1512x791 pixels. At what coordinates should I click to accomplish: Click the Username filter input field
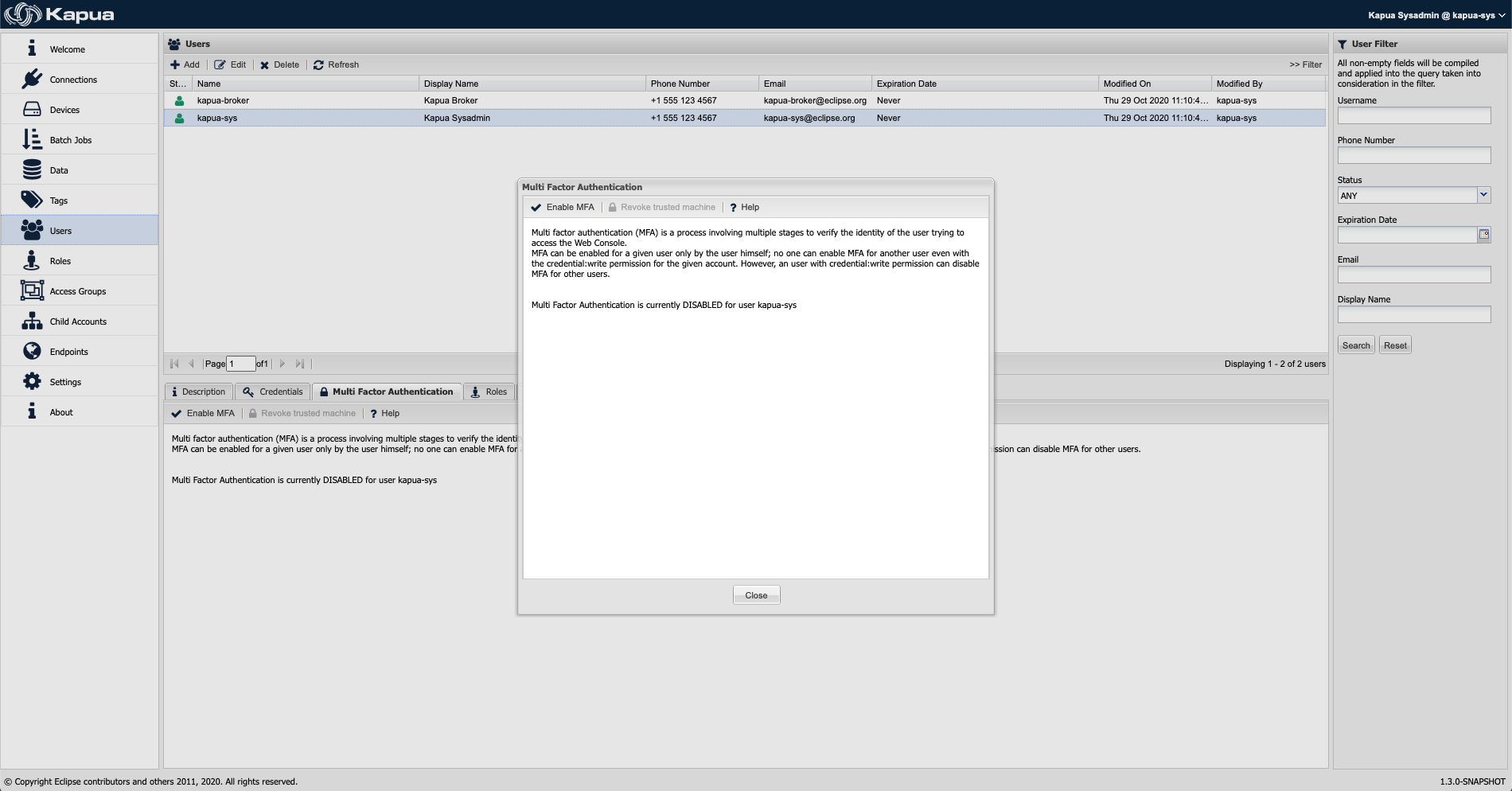(1413, 116)
